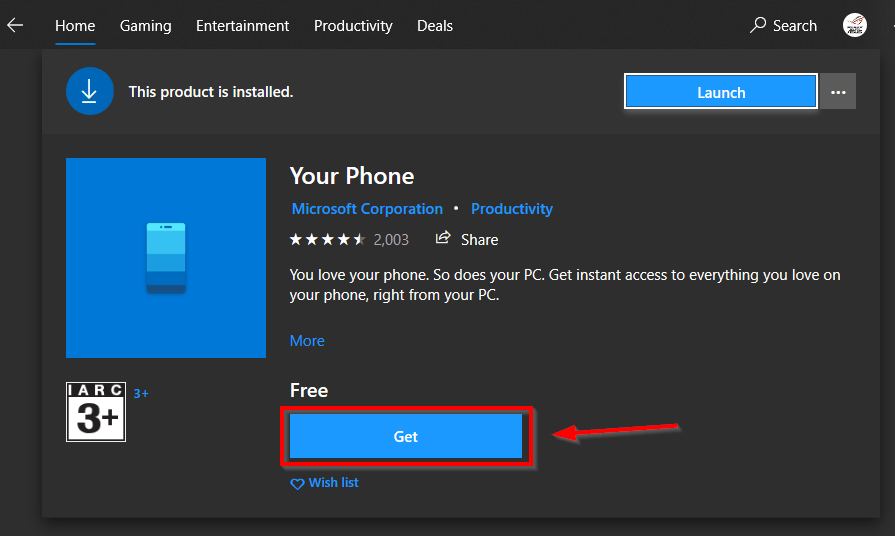Select the Productivity tab in navigation
The image size is (895, 536).
(353, 26)
